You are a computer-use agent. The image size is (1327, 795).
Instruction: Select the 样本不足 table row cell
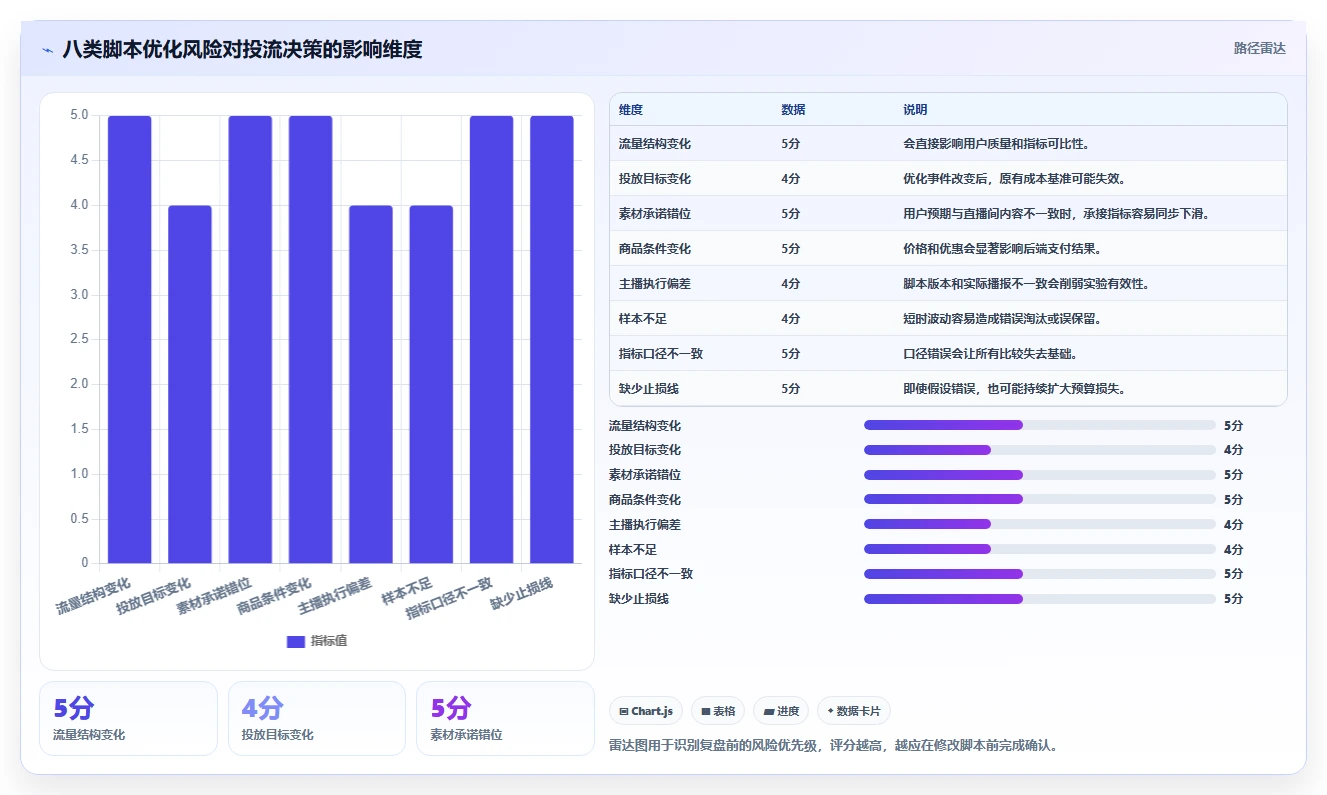[643, 319]
